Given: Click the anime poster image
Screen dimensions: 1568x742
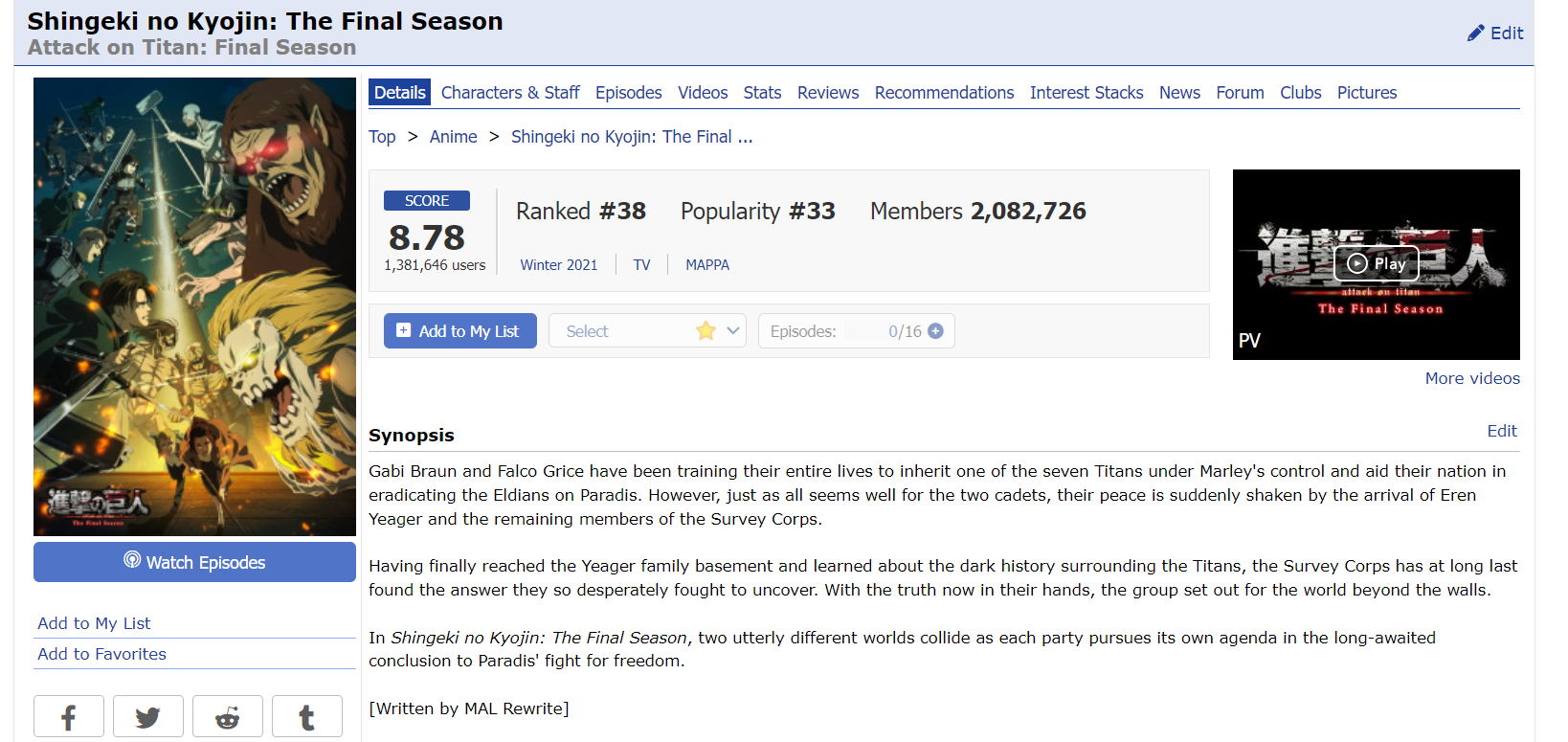Looking at the screenshot, I should (194, 306).
